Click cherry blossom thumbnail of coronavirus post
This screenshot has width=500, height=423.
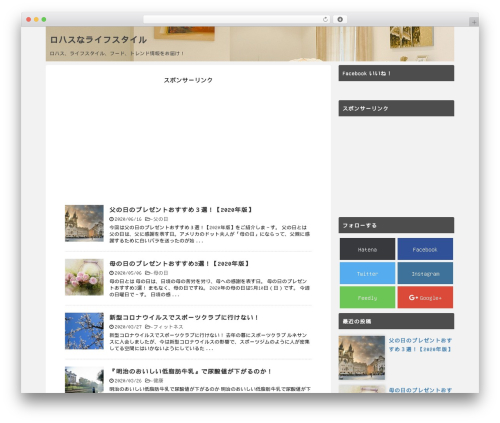84,331
